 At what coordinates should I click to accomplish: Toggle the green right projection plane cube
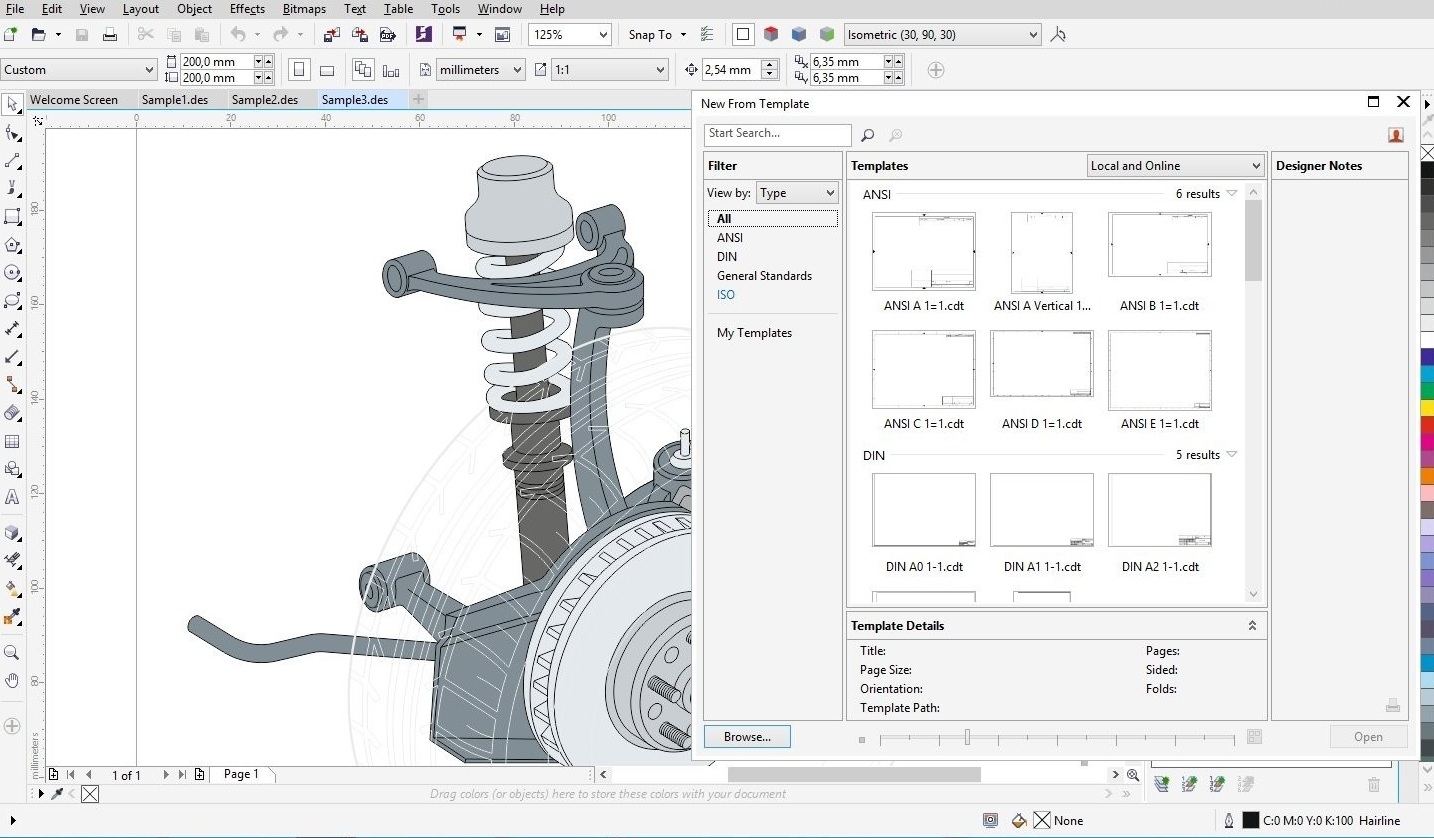(827, 34)
